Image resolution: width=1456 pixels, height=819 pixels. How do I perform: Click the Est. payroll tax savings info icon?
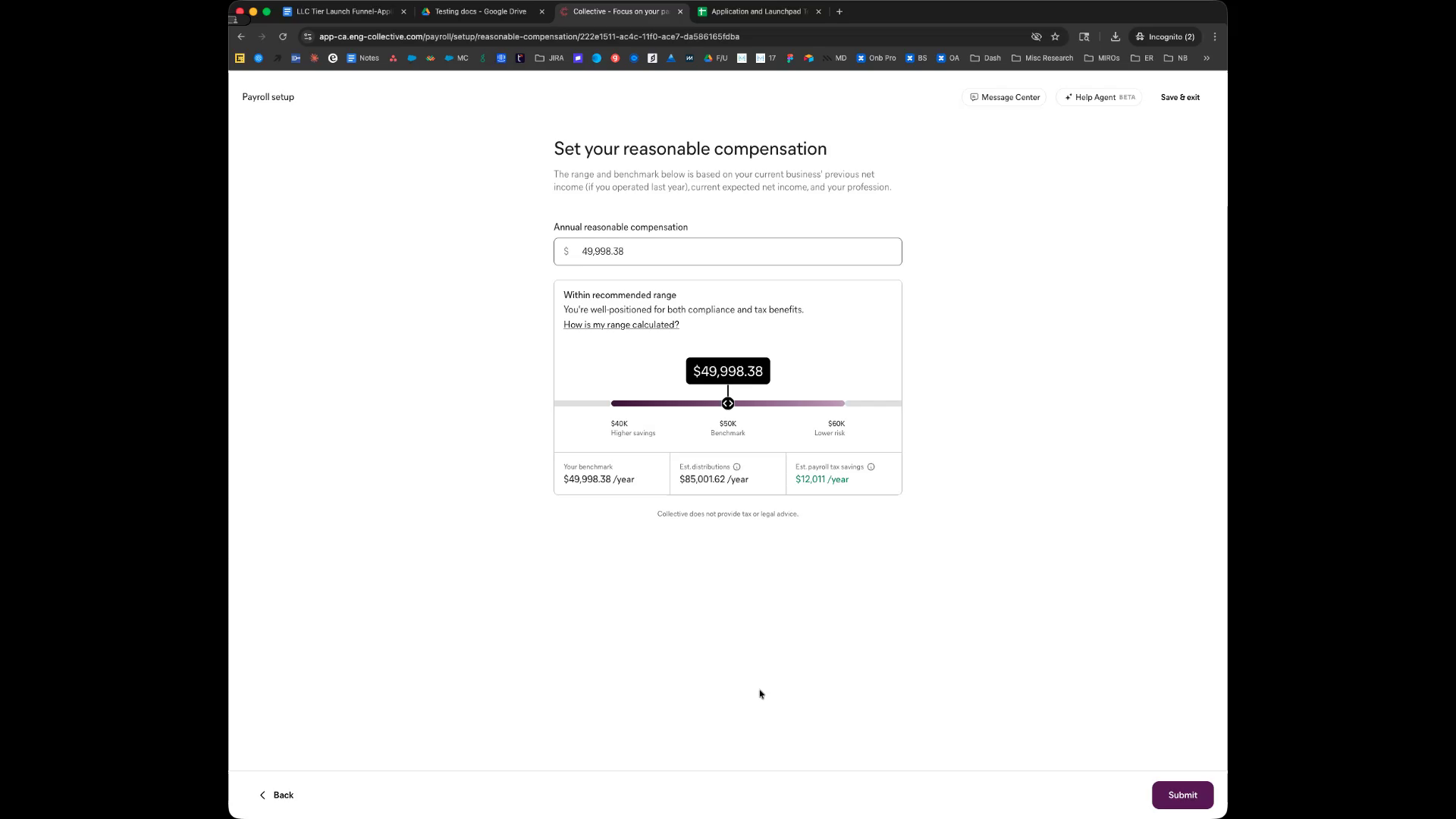[x=871, y=467]
